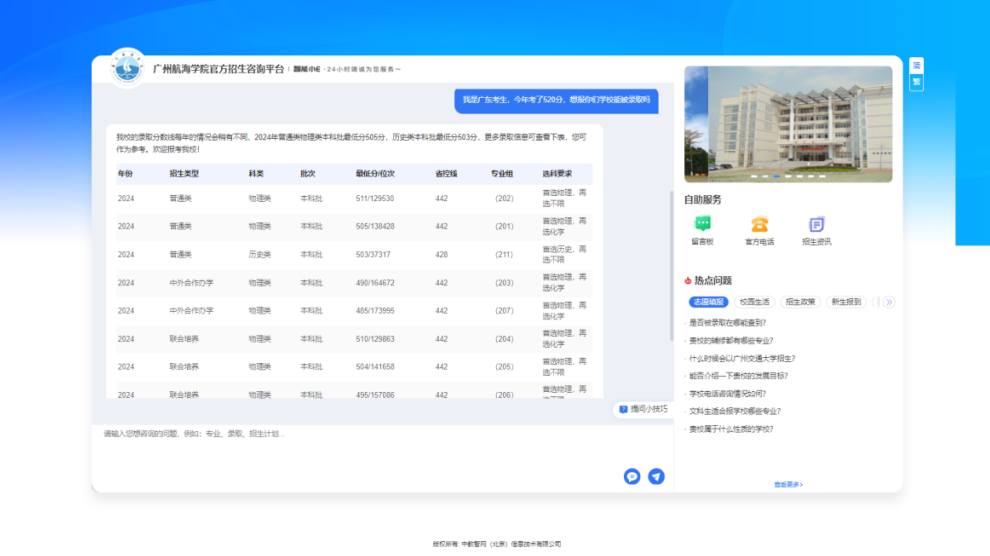
Task: Expand more categories with double-chevron arrow
Action: coord(888,301)
